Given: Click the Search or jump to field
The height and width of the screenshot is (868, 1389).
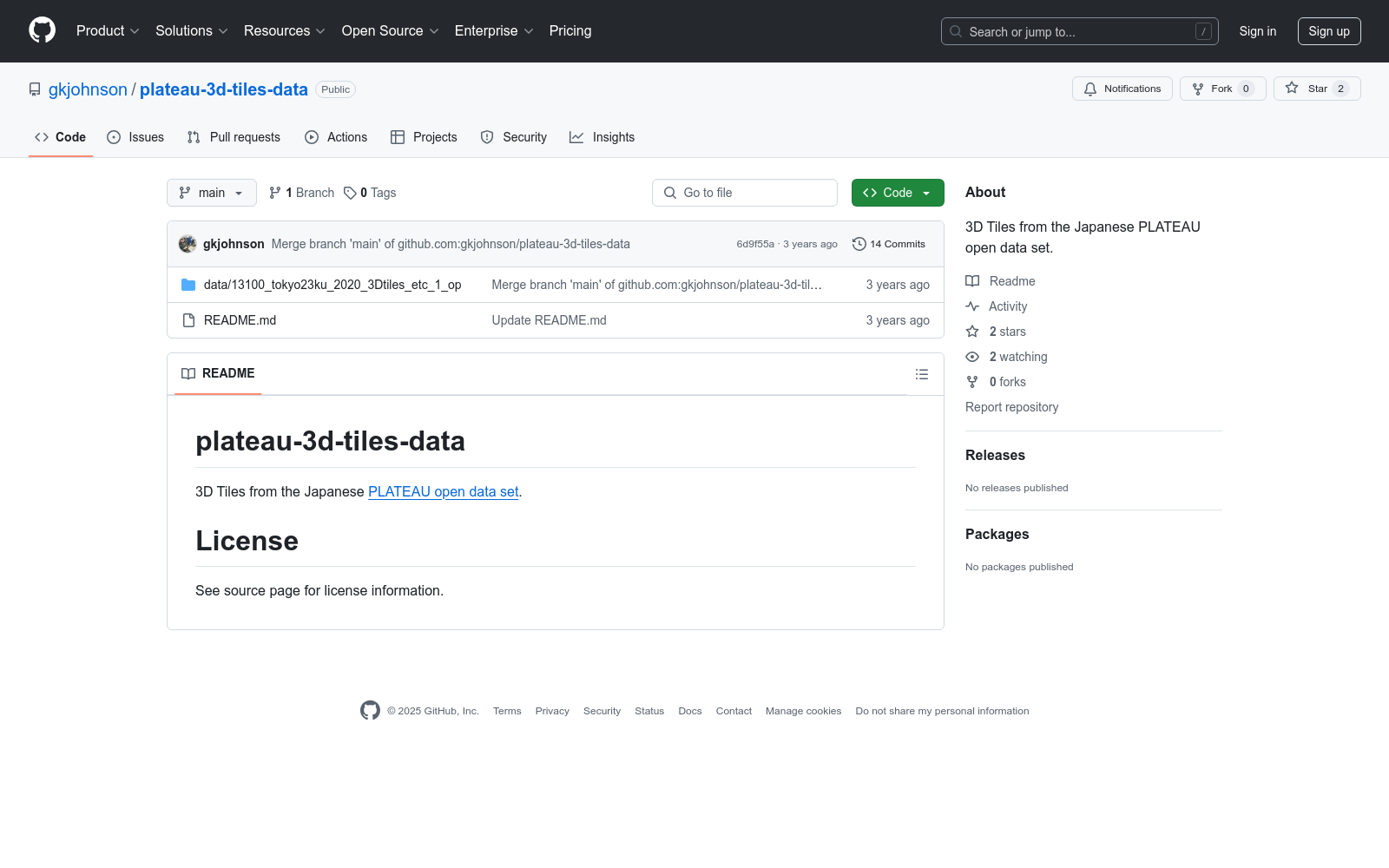Looking at the screenshot, I should pos(1080,31).
